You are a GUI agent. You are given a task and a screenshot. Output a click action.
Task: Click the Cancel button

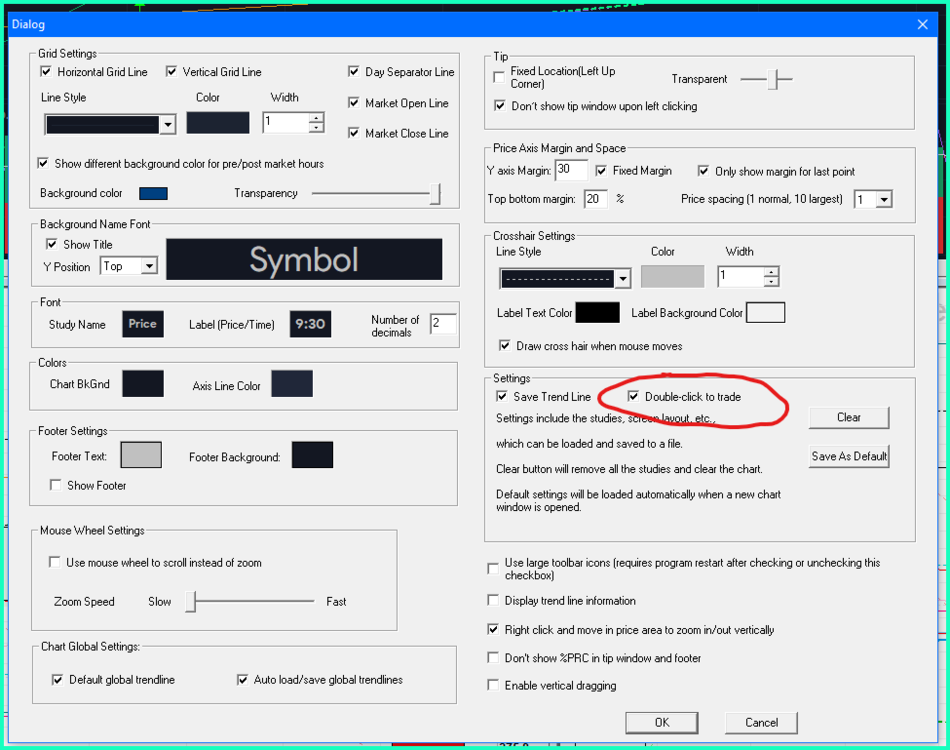(x=761, y=722)
